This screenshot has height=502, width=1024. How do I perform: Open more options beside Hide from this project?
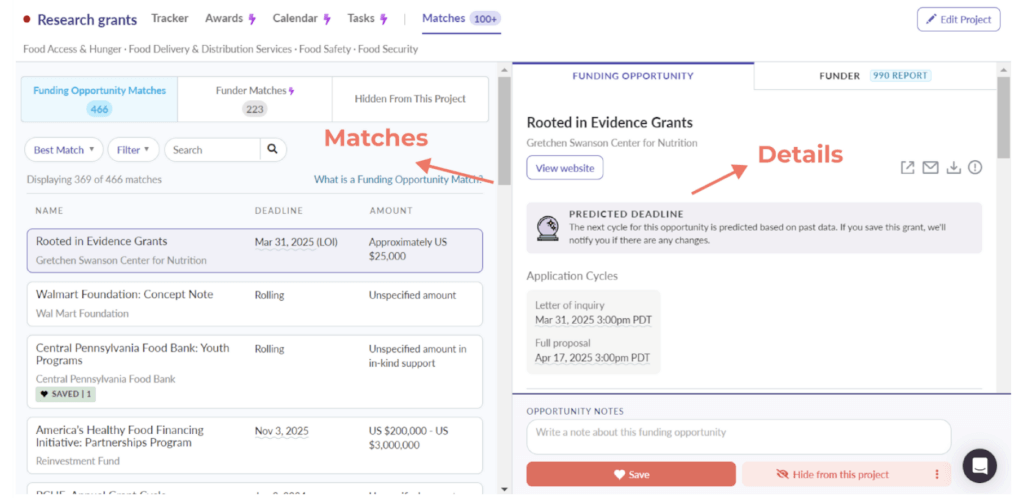tap(937, 474)
